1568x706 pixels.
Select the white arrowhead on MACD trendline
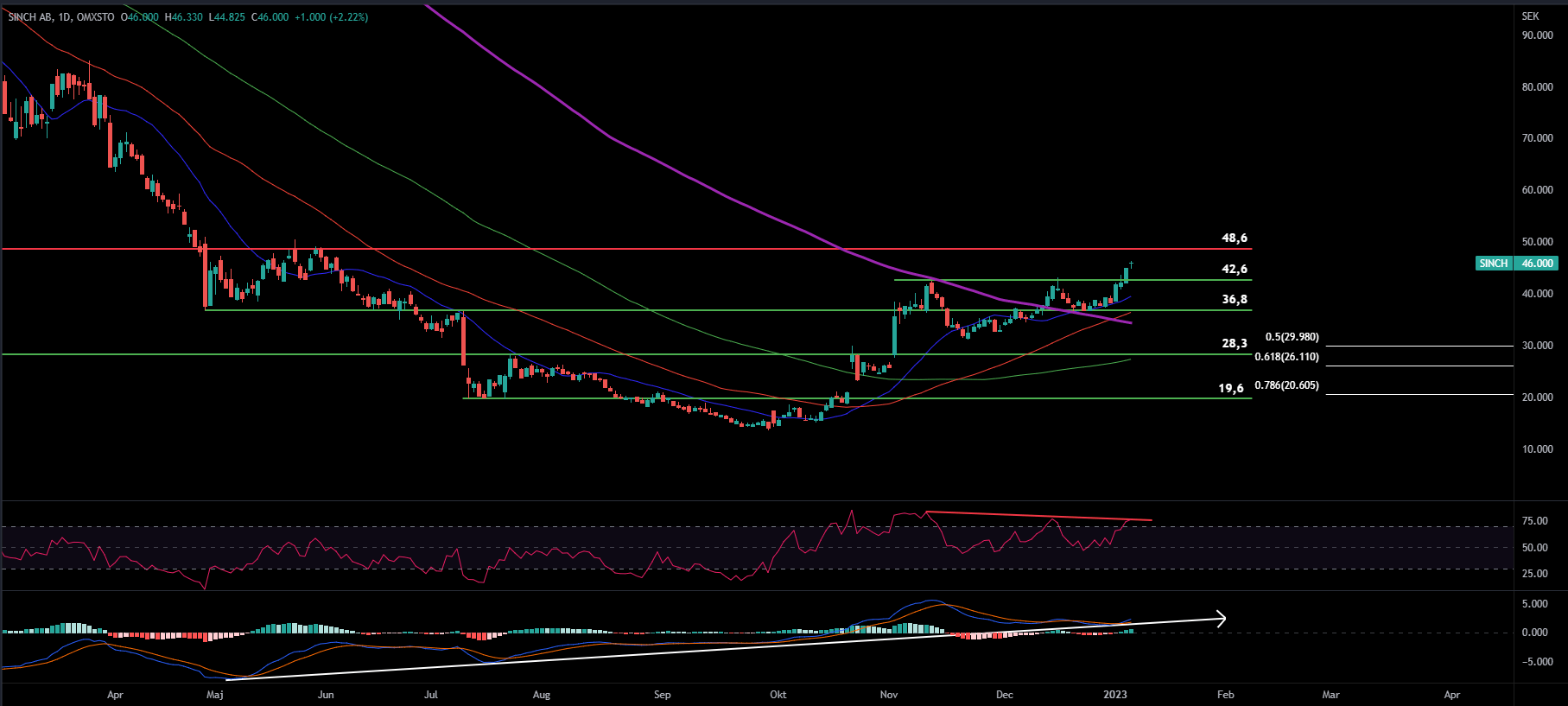(x=1221, y=619)
